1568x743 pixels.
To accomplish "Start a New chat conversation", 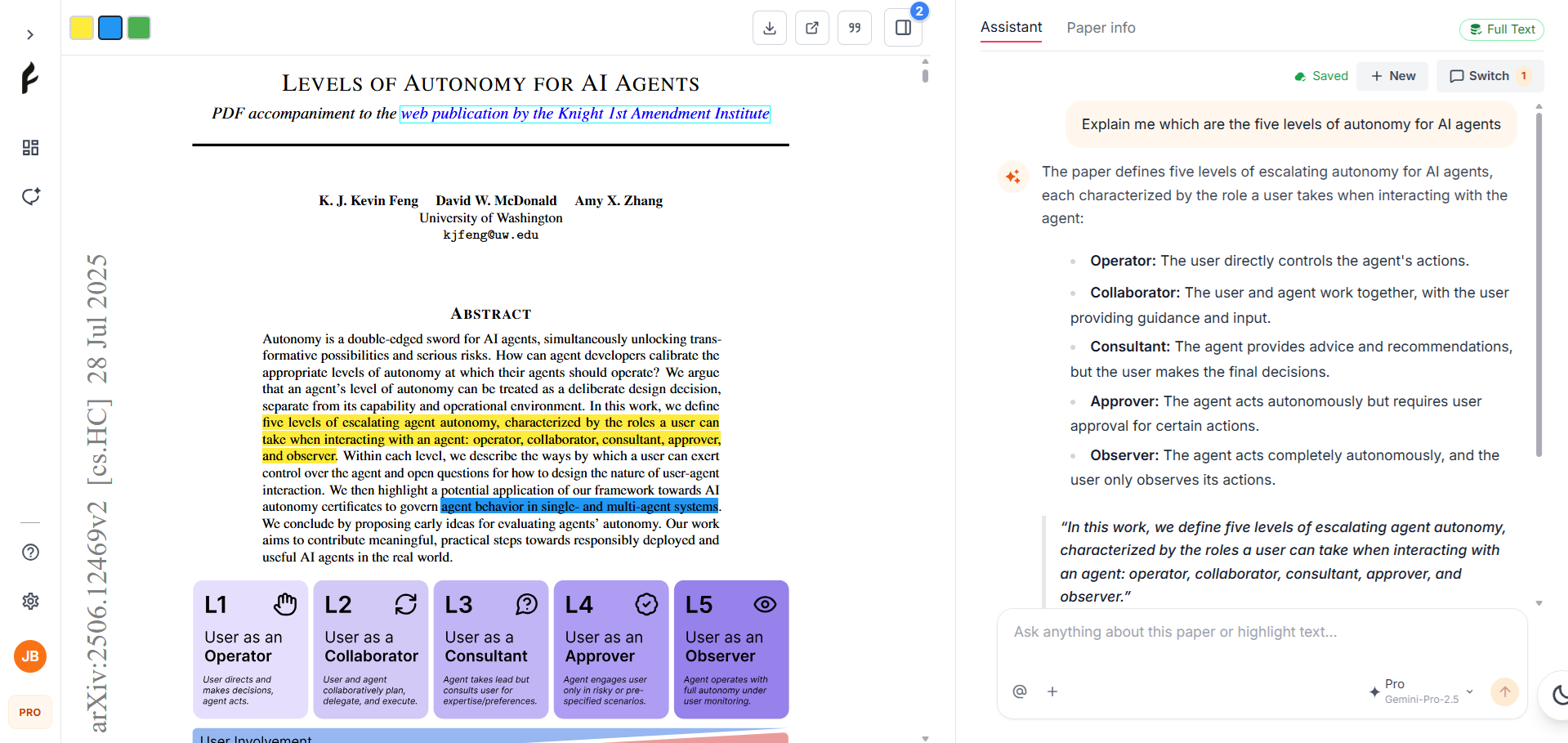I will click(1392, 75).
